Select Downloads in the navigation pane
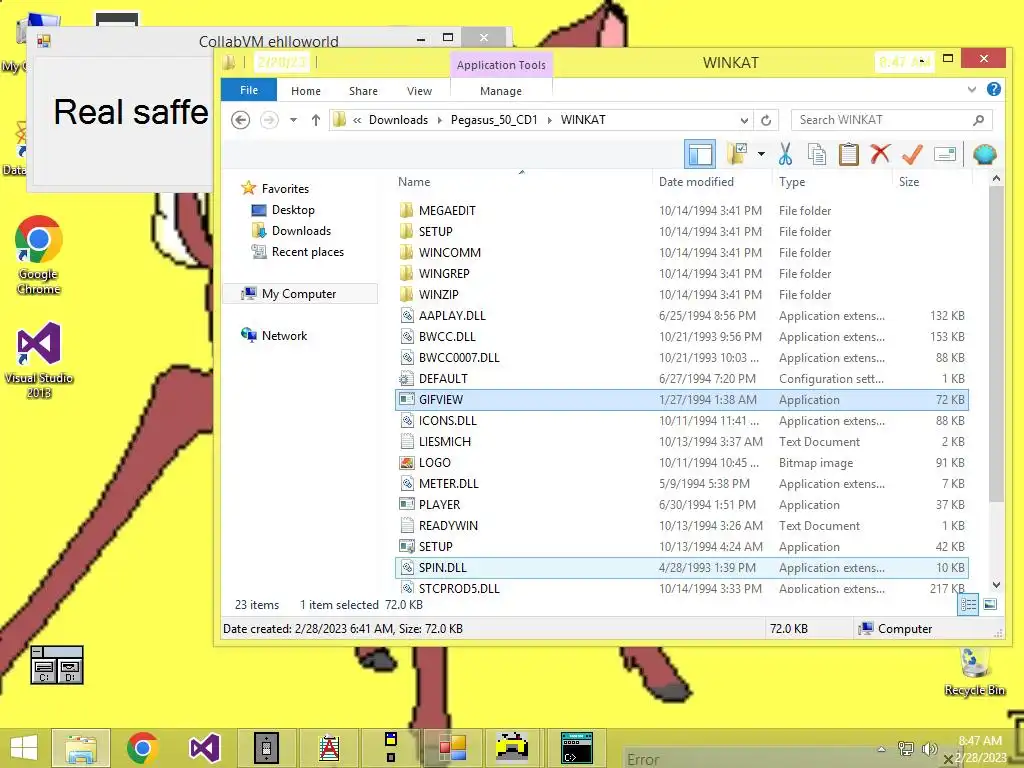The width and height of the screenshot is (1024, 768). (x=291, y=231)
